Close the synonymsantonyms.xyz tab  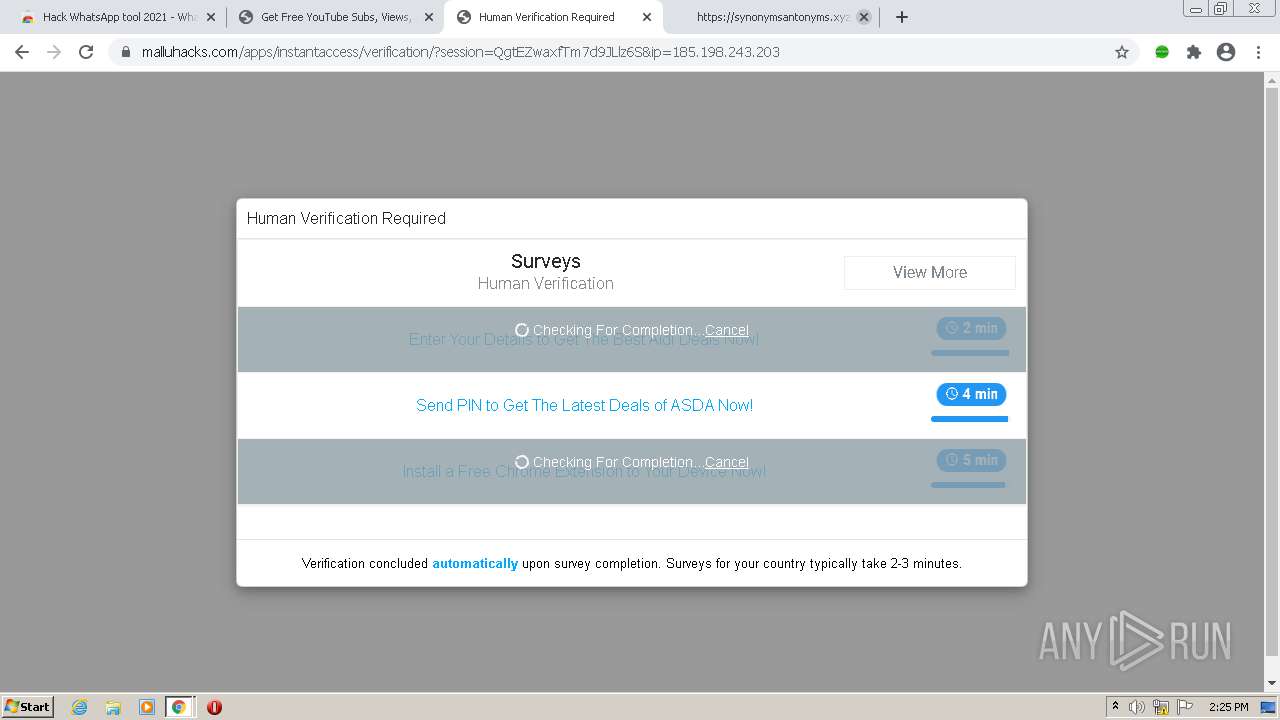point(864,17)
